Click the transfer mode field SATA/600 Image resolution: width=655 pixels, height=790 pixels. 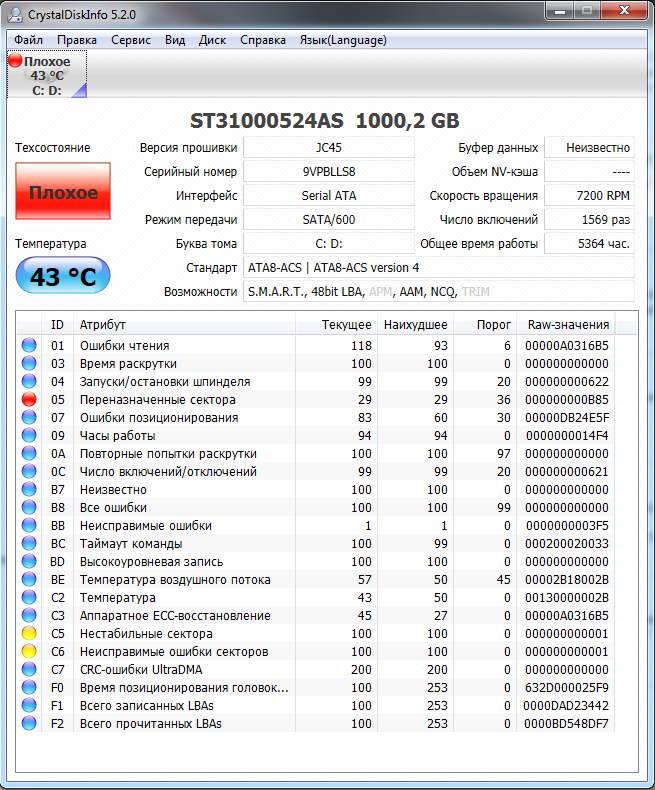329,220
